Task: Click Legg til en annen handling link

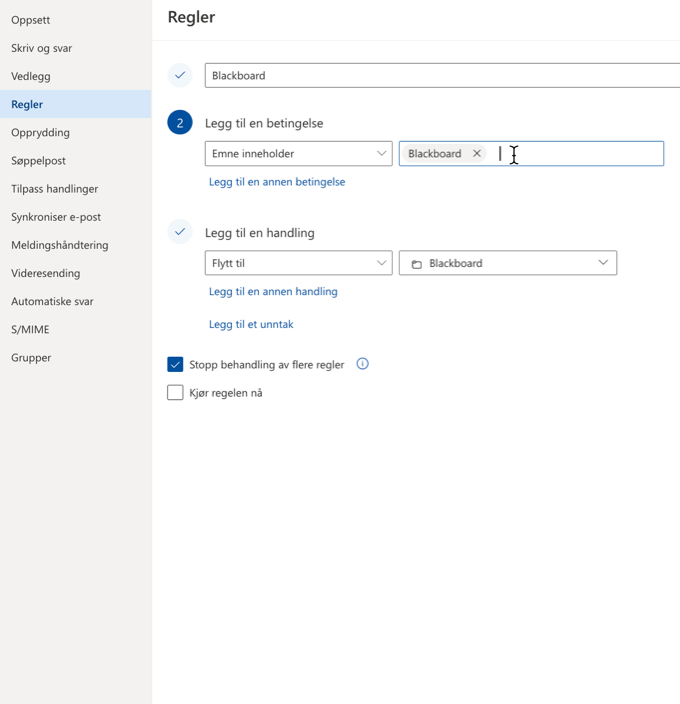Action: coord(273,292)
